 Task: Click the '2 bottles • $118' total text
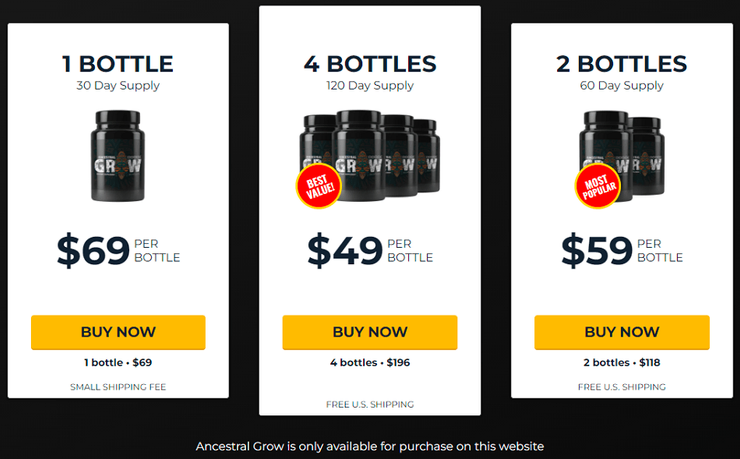(622, 362)
